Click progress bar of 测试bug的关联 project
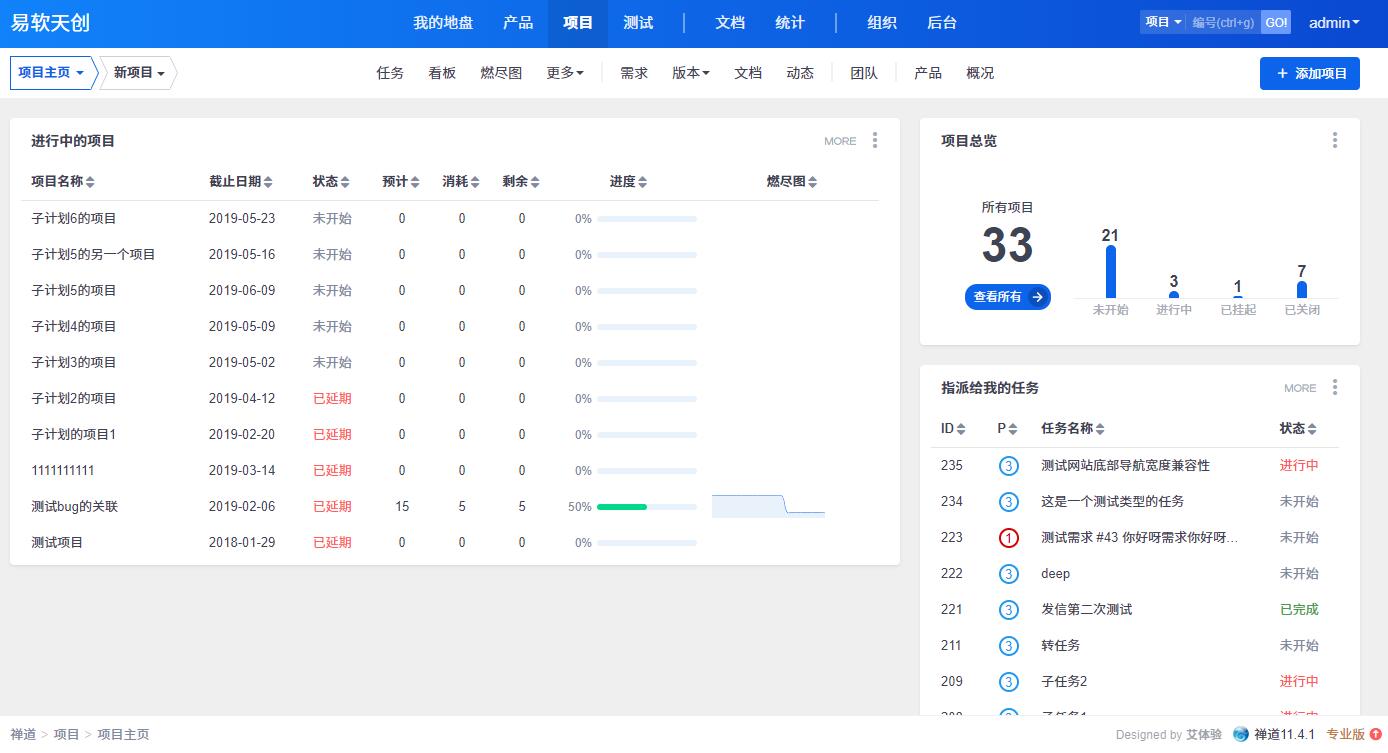The height and width of the screenshot is (753, 1388). point(646,507)
